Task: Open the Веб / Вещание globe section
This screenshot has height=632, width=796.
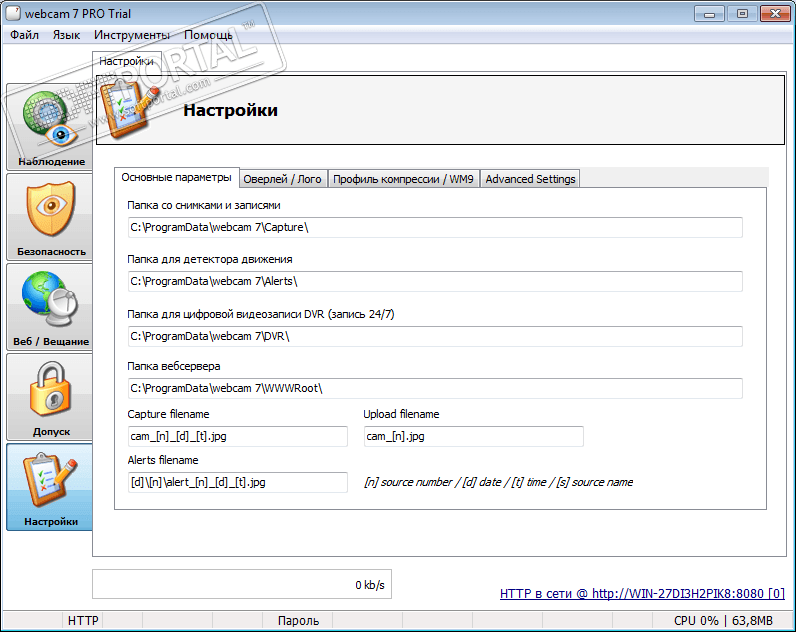Action: point(50,307)
